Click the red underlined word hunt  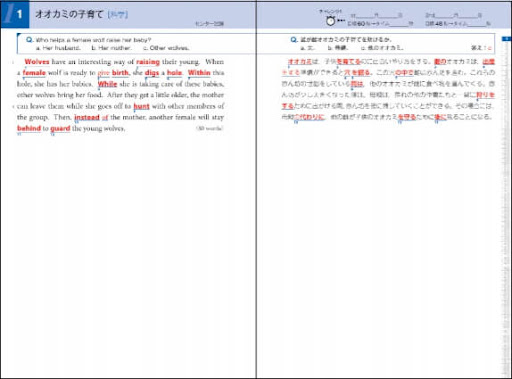(x=141, y=106)
